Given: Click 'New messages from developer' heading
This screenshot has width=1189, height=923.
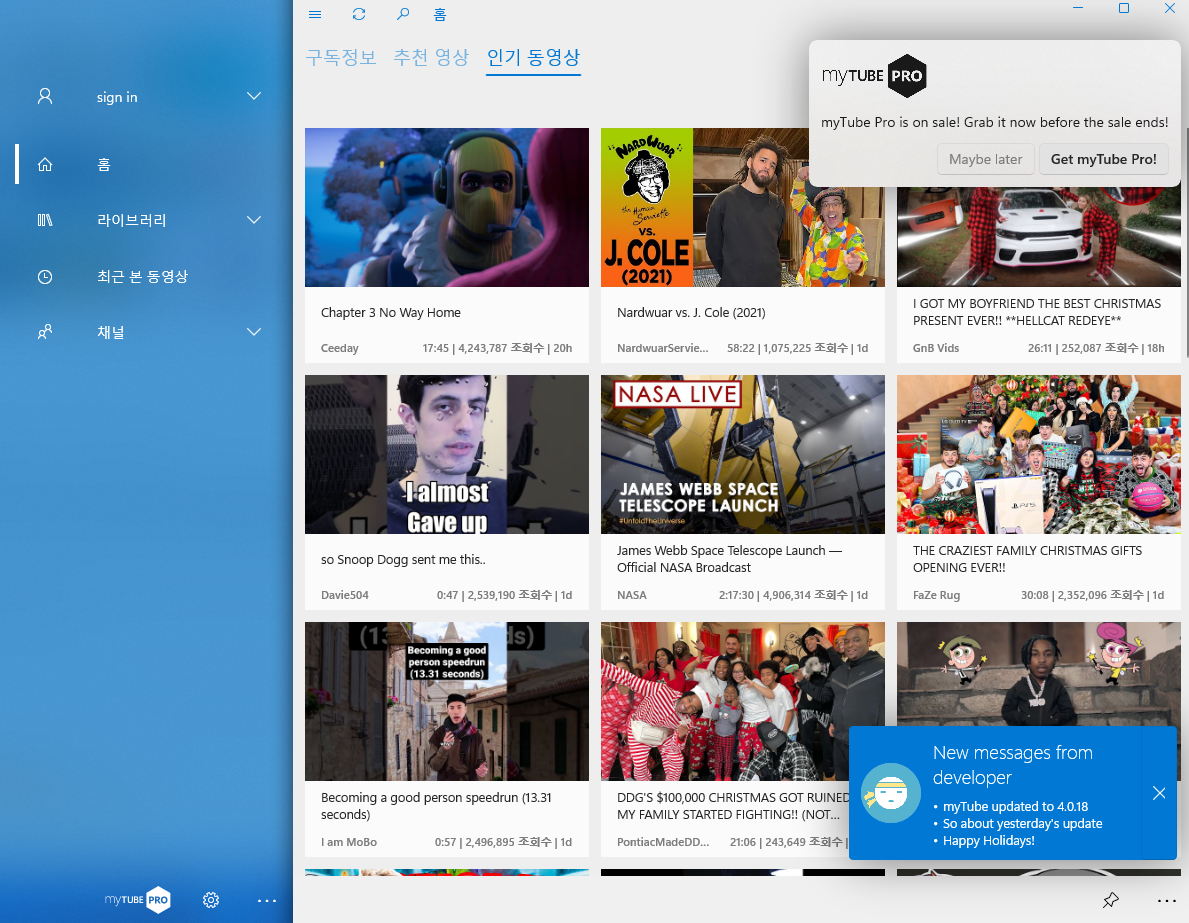Looking at the screenshot, I should (x=1012, y=765).
